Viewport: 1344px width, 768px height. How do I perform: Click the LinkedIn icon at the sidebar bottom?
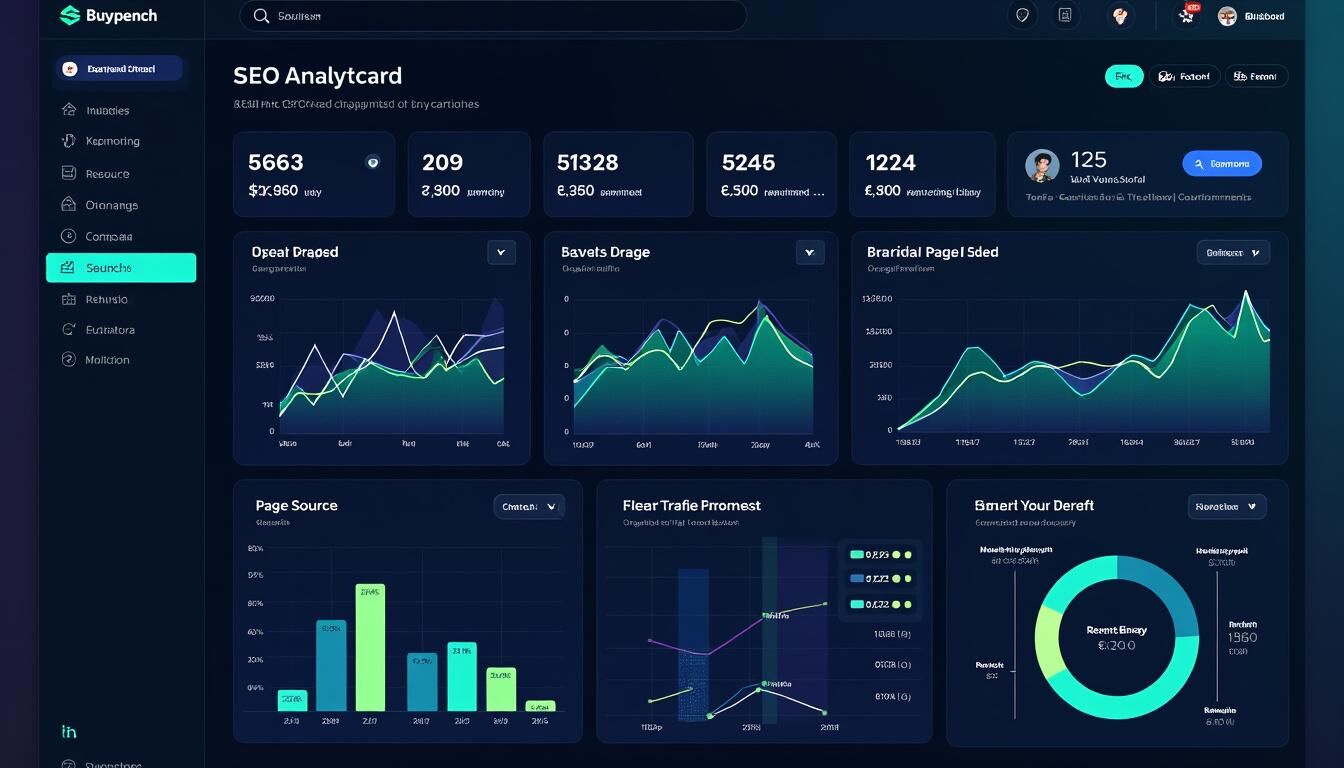pos(67,731)
